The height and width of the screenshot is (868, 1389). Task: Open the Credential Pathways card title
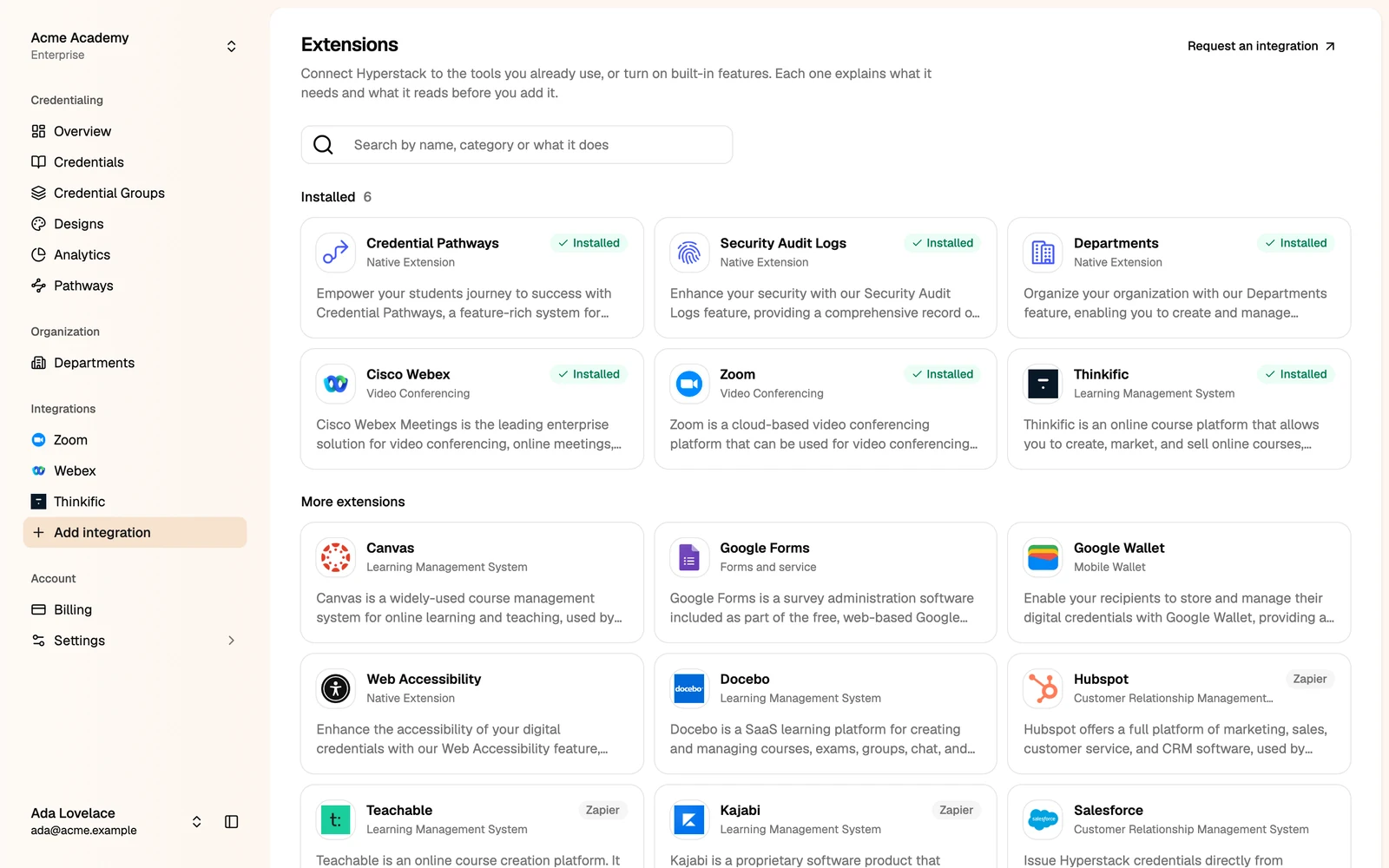[432, 243]
